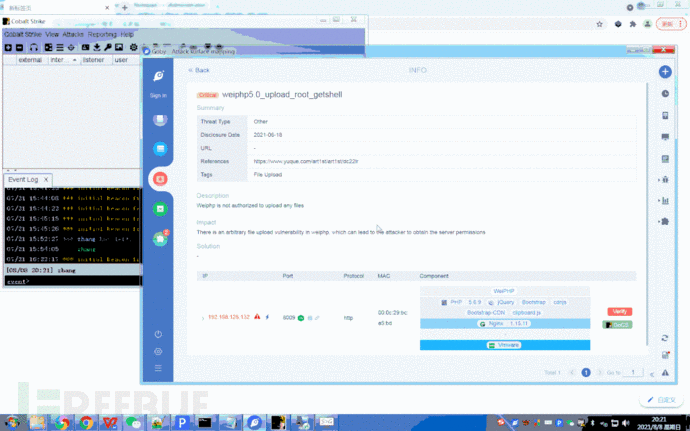The width and height of the screenshot is (690, 431).
Task: Open the scan icon in the Goby sidebar
Action: pos(160,120)
